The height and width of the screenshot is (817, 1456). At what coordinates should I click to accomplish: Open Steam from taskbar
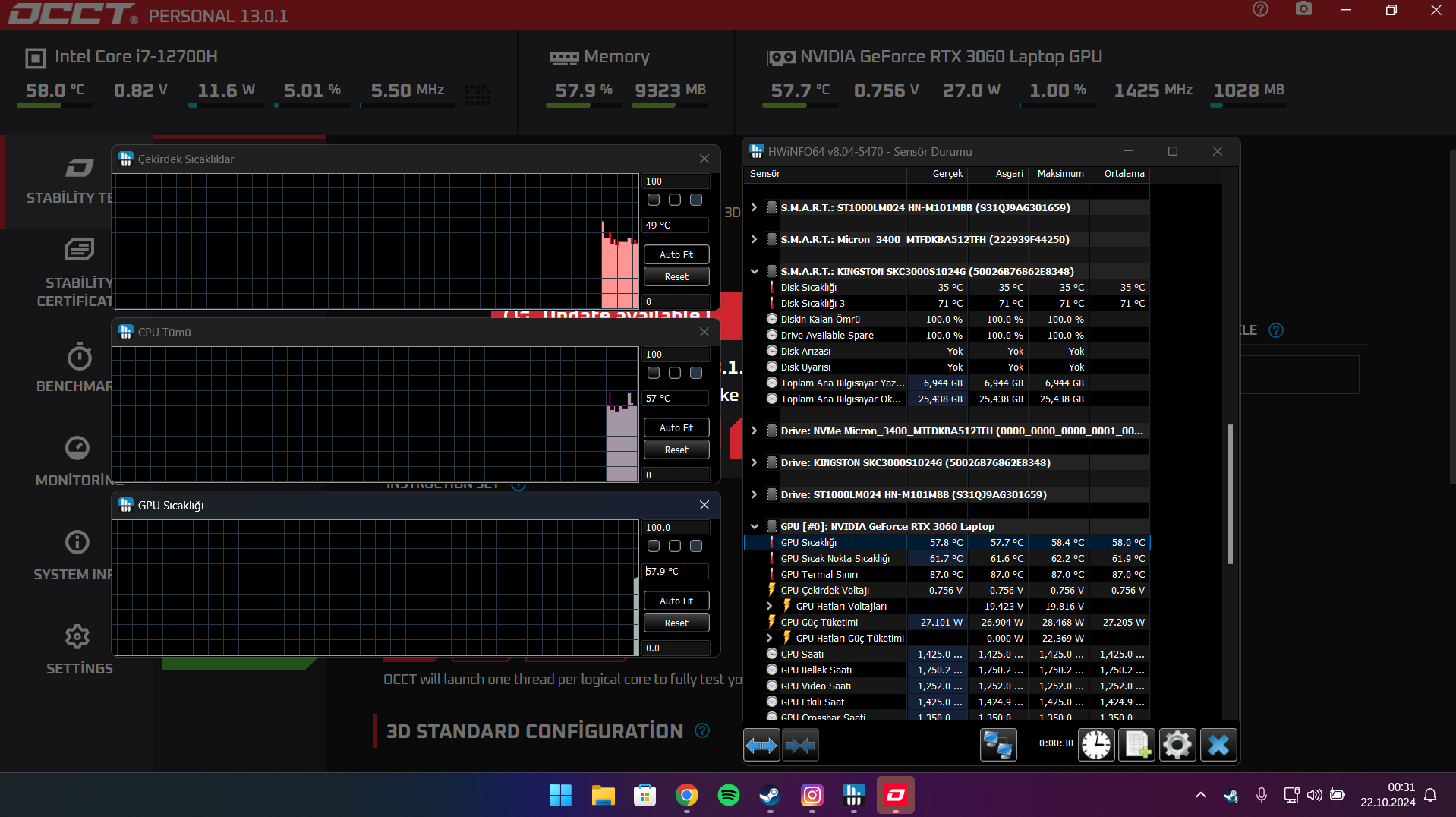click(771, 795)
